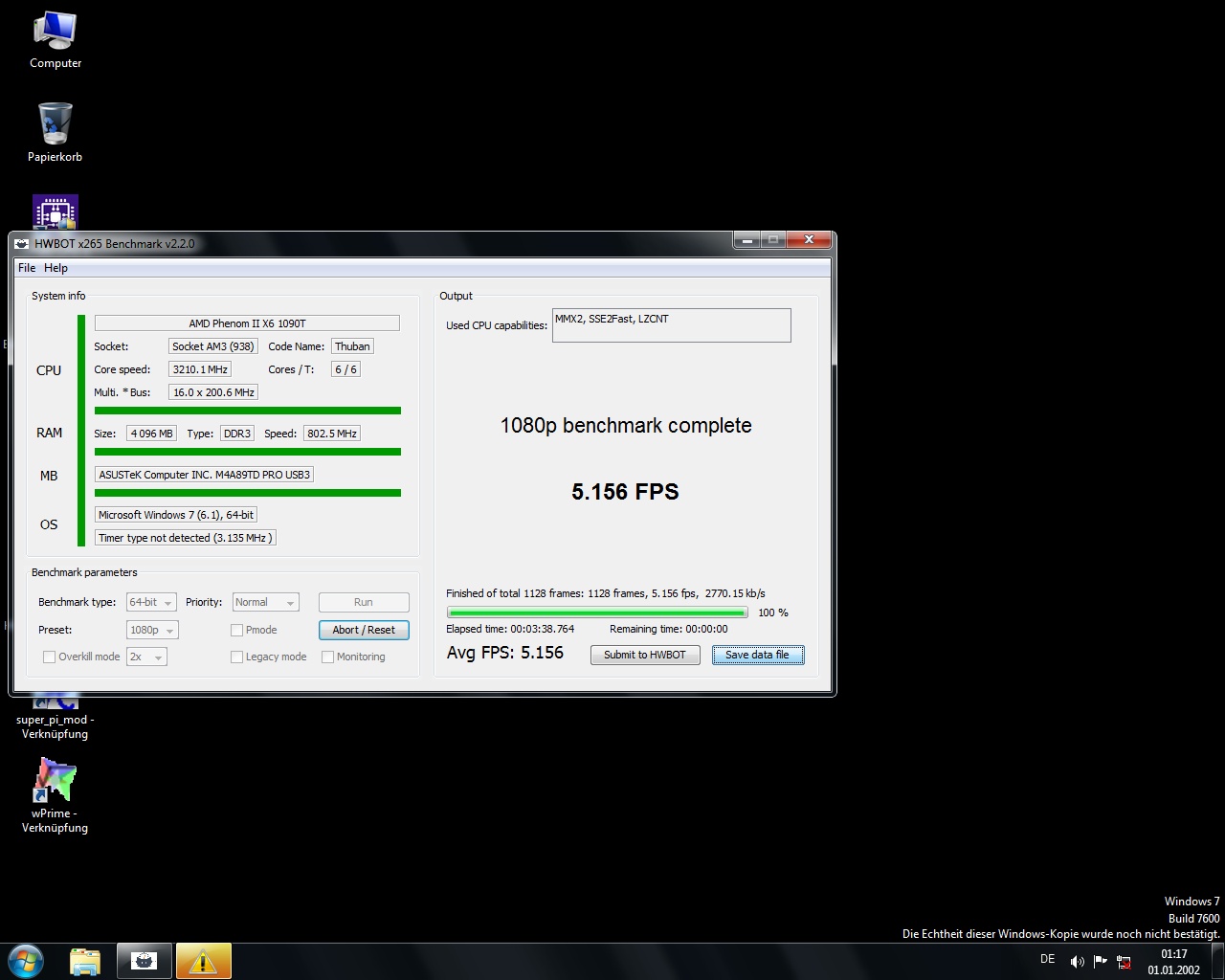
Task: Open the Papierkorb recycle bin icon
Action: click(55, 133)
